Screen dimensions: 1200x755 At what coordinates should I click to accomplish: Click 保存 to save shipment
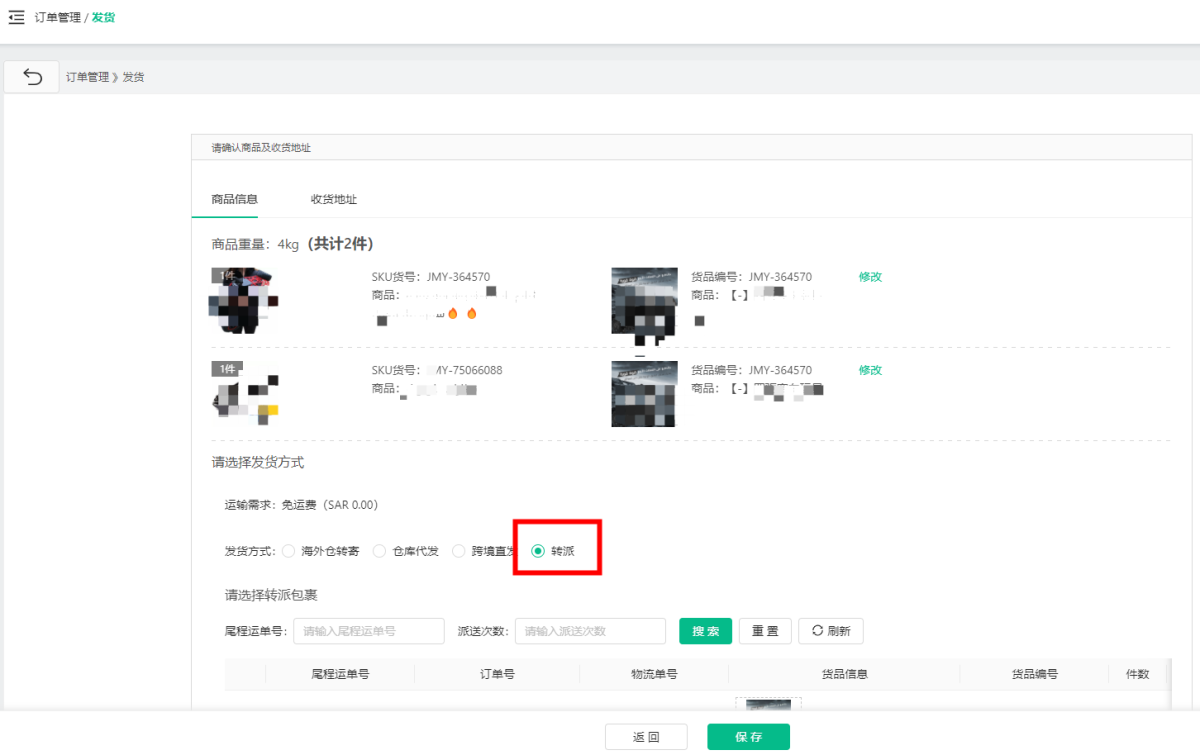749,737
